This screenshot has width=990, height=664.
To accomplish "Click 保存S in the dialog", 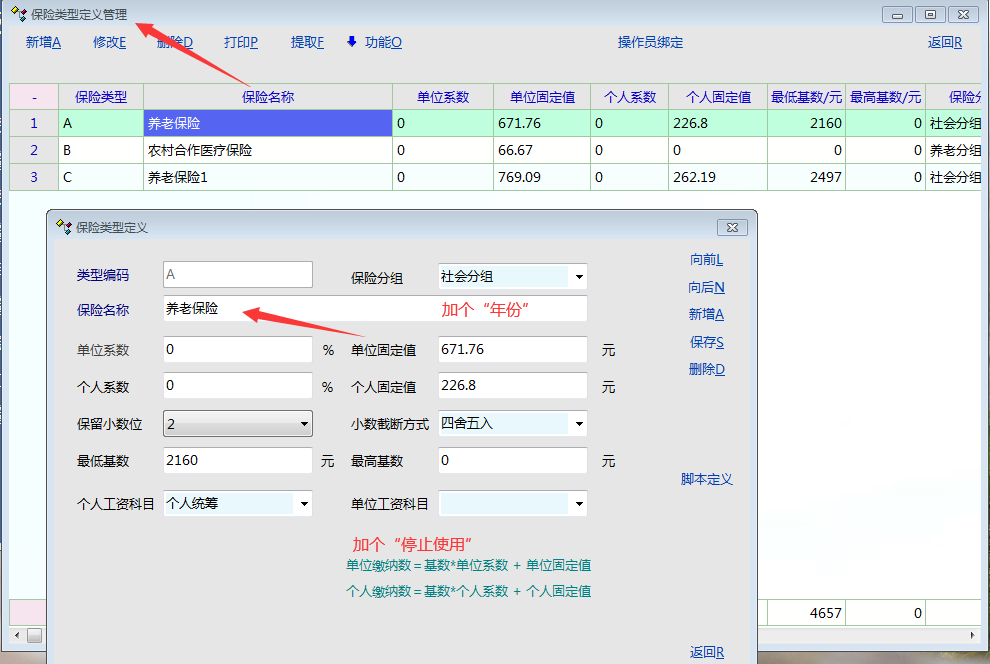I will 706,342.
